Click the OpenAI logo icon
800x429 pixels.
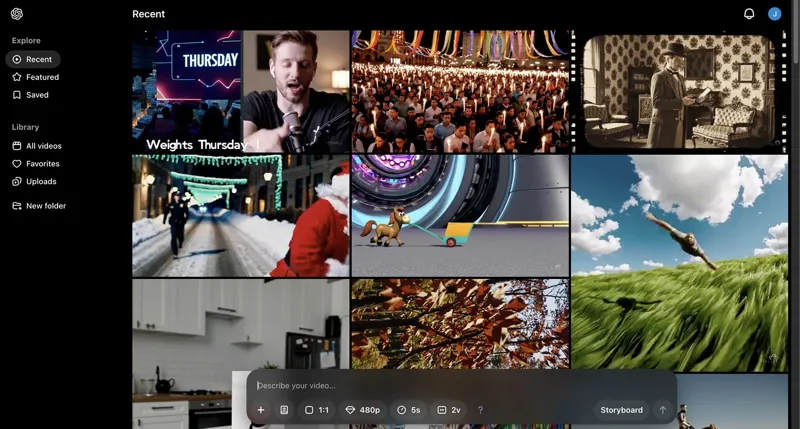[17, 14]
